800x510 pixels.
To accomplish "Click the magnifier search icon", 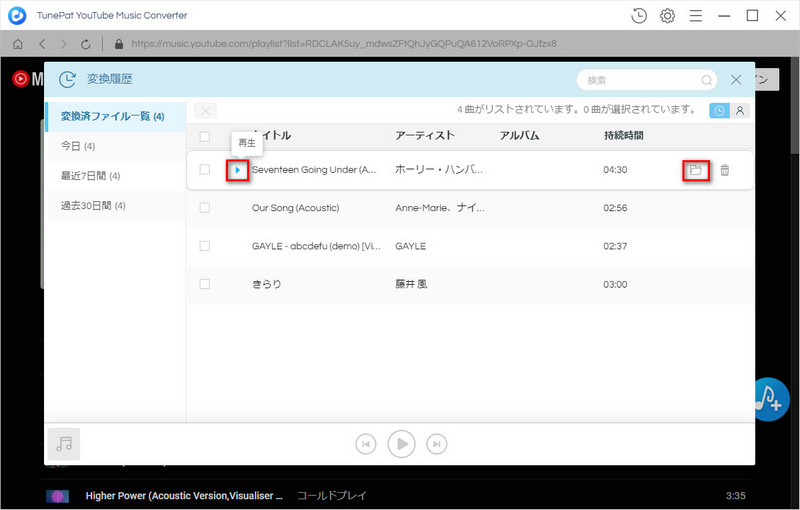I will coord(707,80).
